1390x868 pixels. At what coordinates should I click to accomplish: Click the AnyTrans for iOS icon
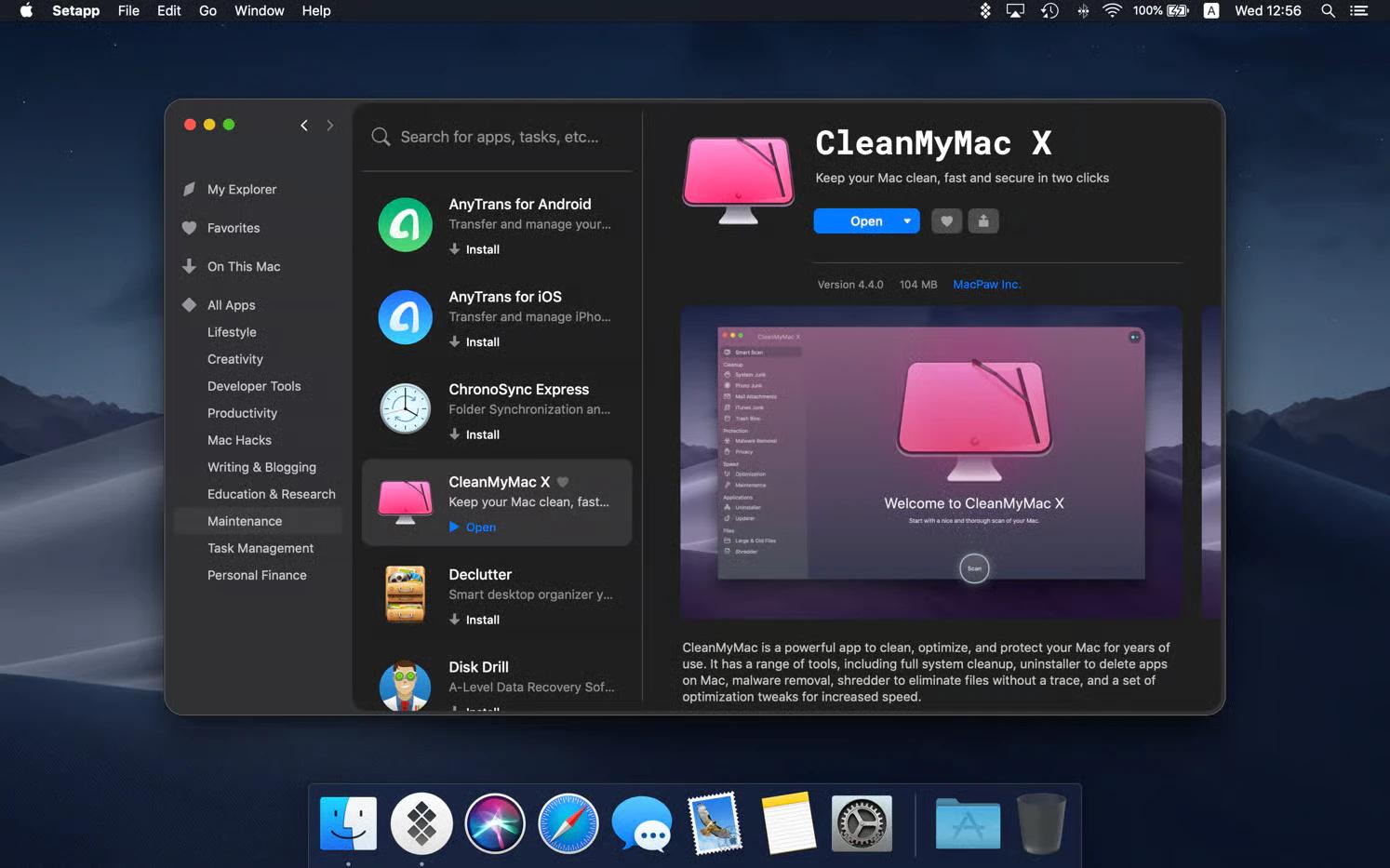405,317
